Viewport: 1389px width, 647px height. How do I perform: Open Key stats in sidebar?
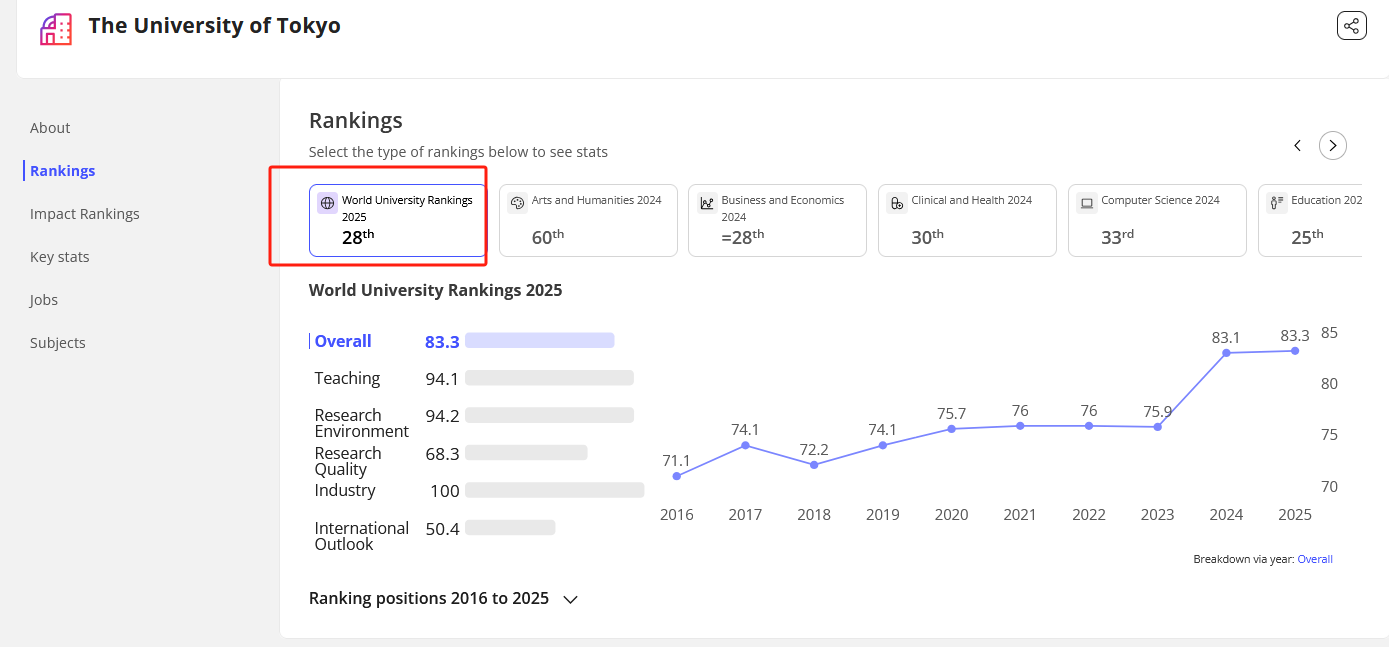coord(60,257)
